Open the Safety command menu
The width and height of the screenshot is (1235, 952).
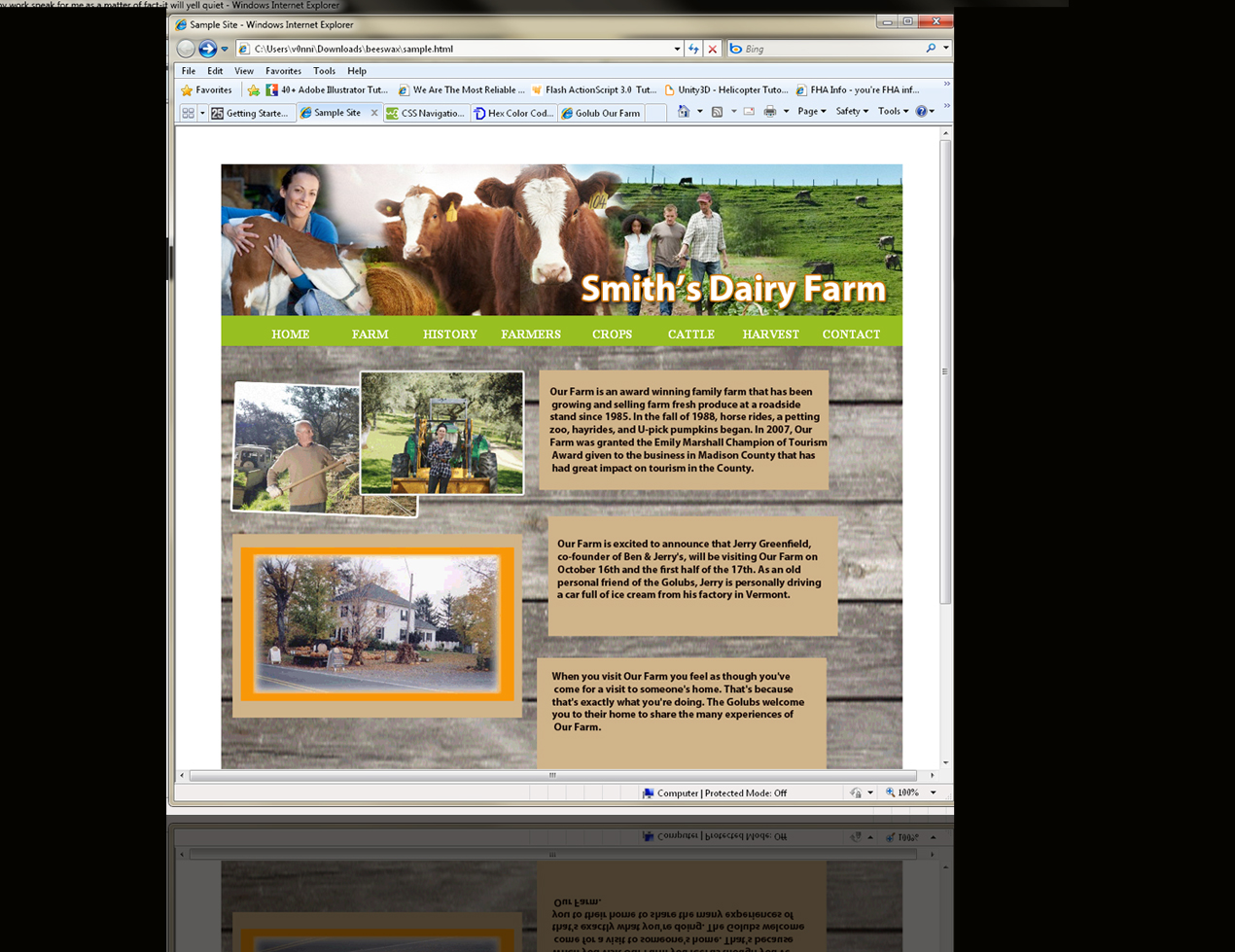[852, 112]
